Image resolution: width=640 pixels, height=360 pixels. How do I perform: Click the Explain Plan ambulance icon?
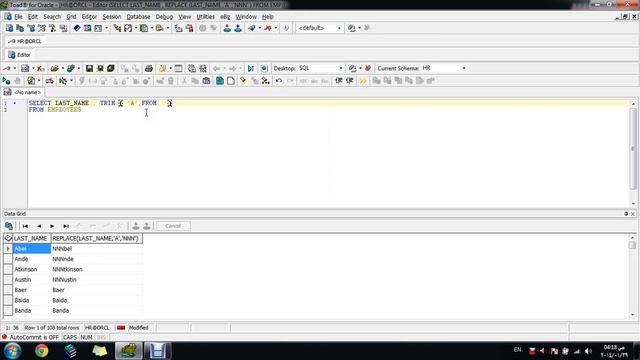click(49, 81)
